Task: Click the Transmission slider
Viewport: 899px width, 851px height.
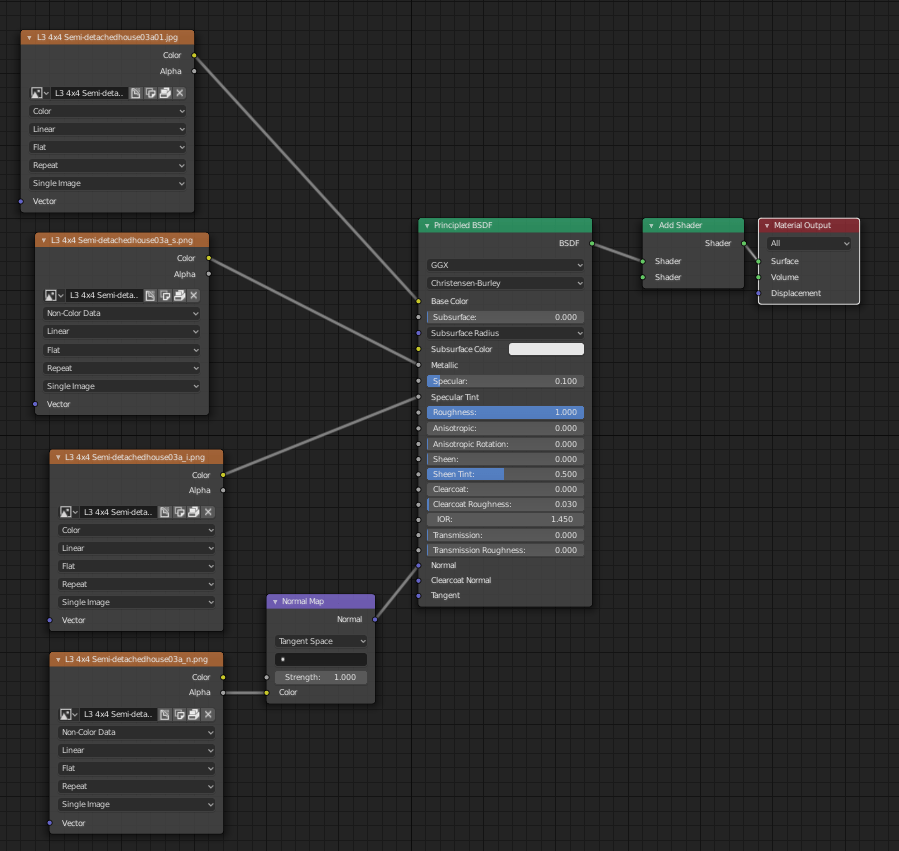Action: tap(505, 535)
